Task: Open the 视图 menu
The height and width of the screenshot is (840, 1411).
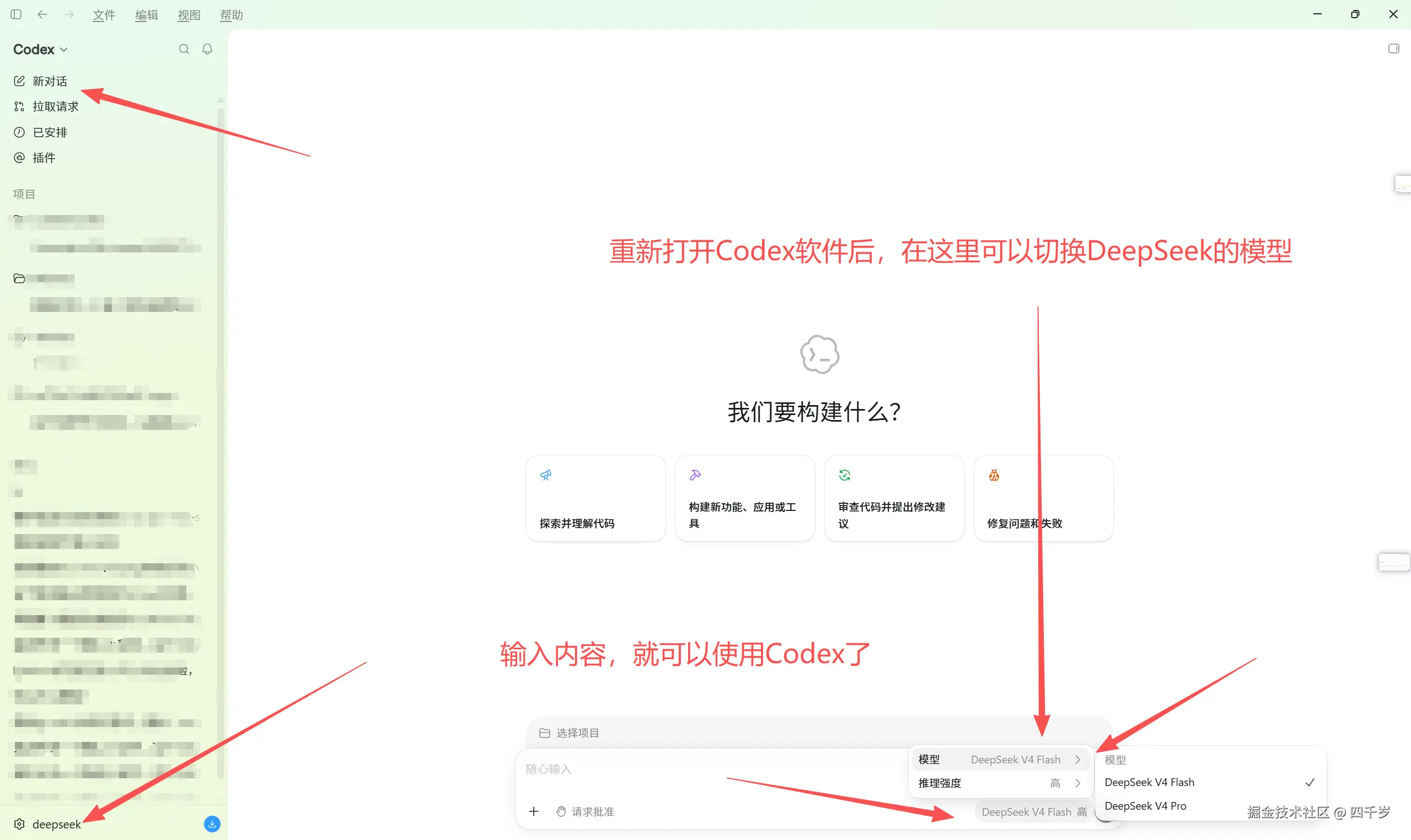Action: [189, 15]
